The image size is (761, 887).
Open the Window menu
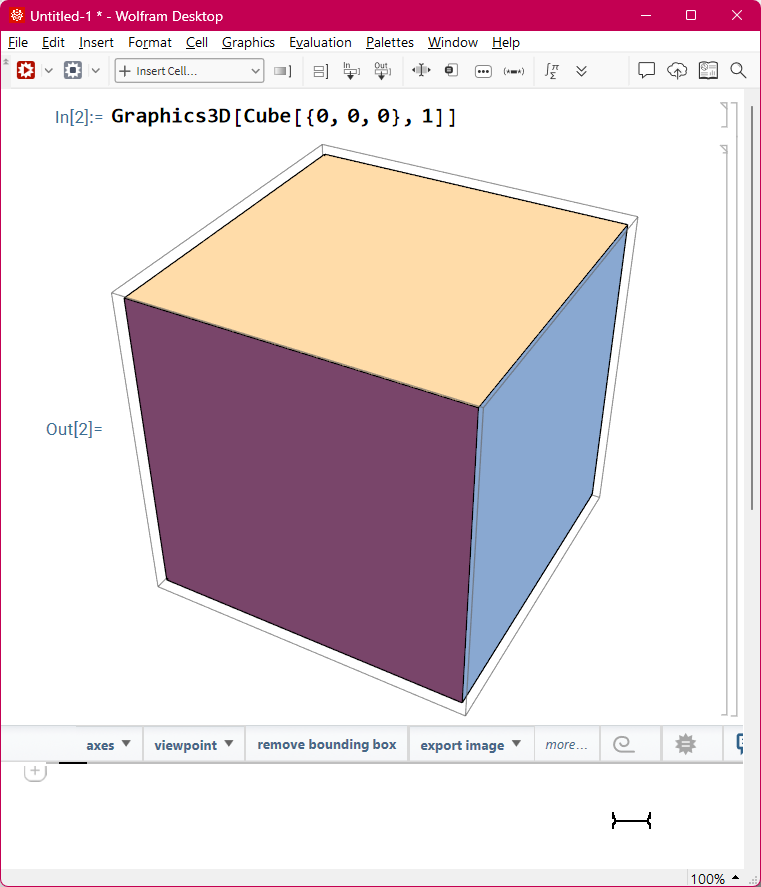click(x=453, y=42)
